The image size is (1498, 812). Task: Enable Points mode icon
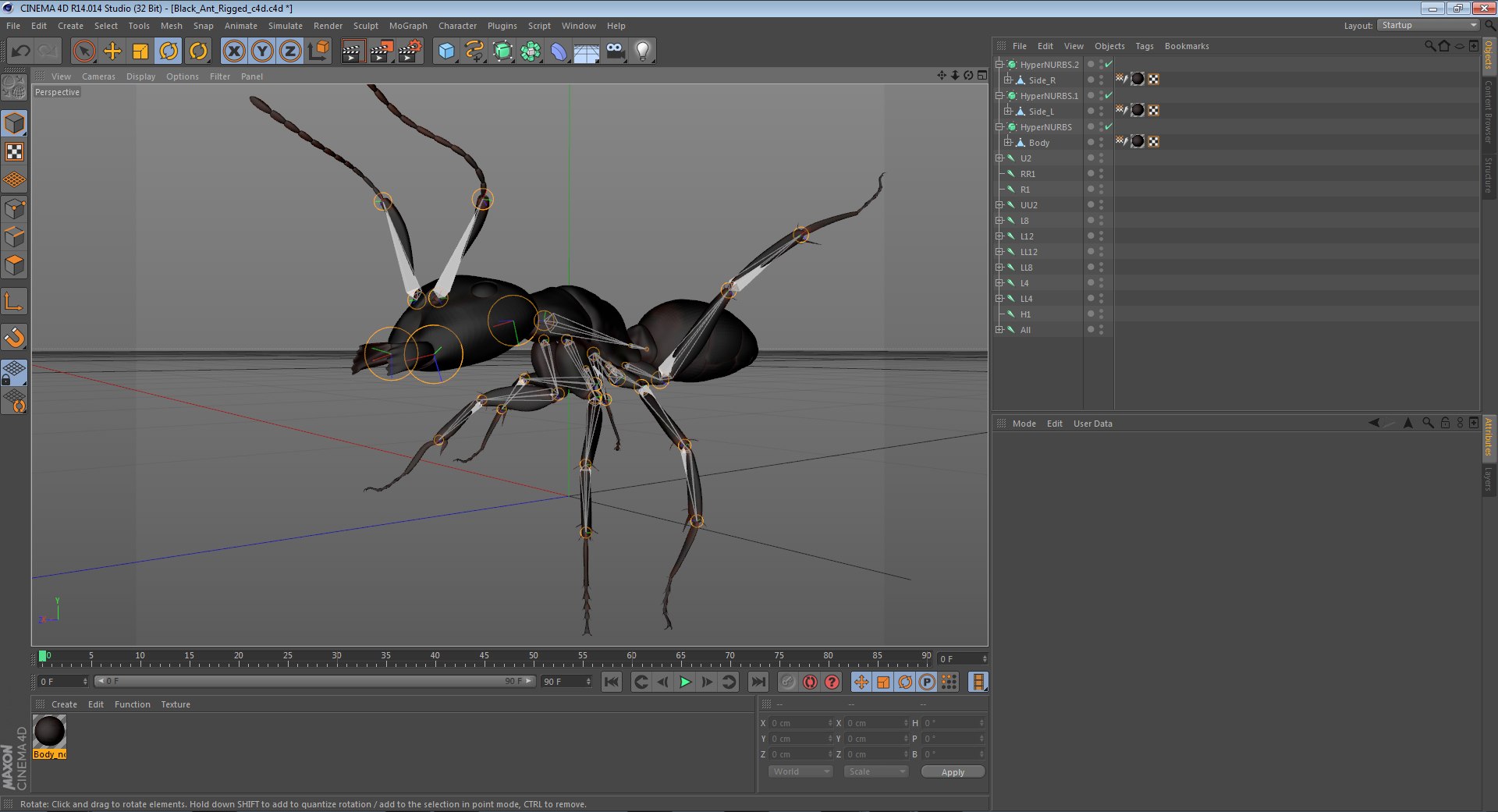(14, 208)
